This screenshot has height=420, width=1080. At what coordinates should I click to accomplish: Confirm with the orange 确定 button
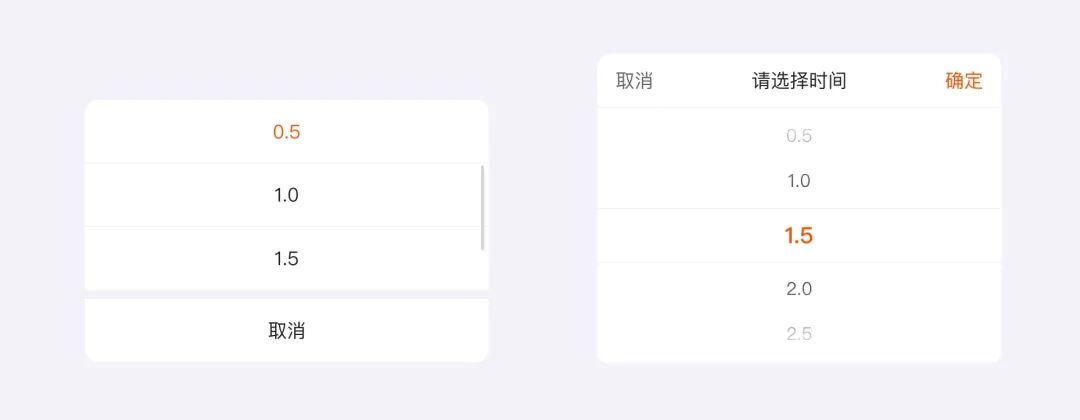964,81
